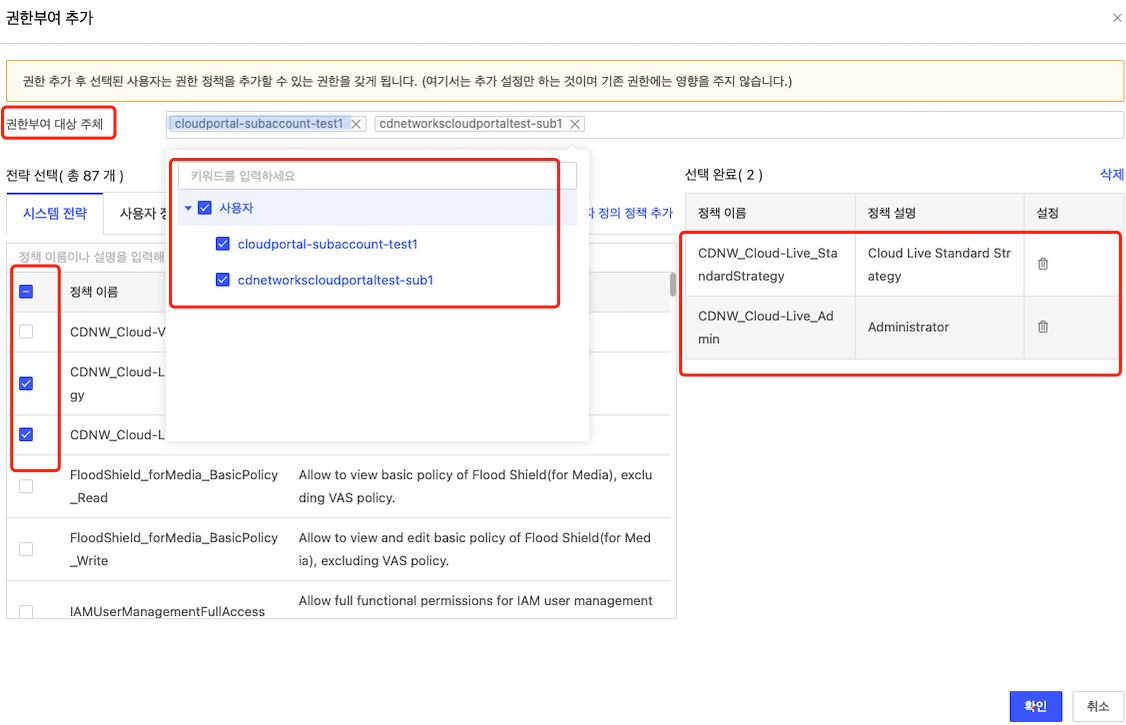Screen dimensions: 1126x725
Task: Toggle the select-all policies header checkbox
Action: (x=26, y=292)
